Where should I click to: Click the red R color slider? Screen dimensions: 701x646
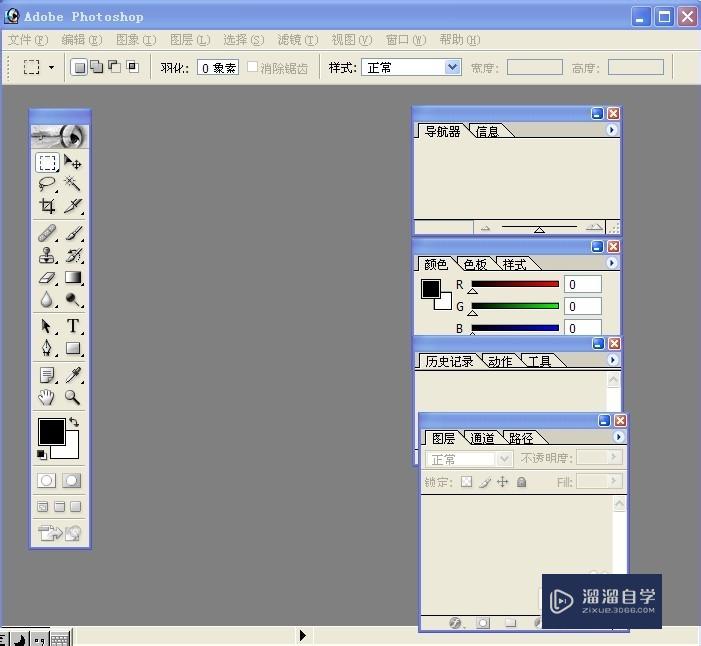515,284
